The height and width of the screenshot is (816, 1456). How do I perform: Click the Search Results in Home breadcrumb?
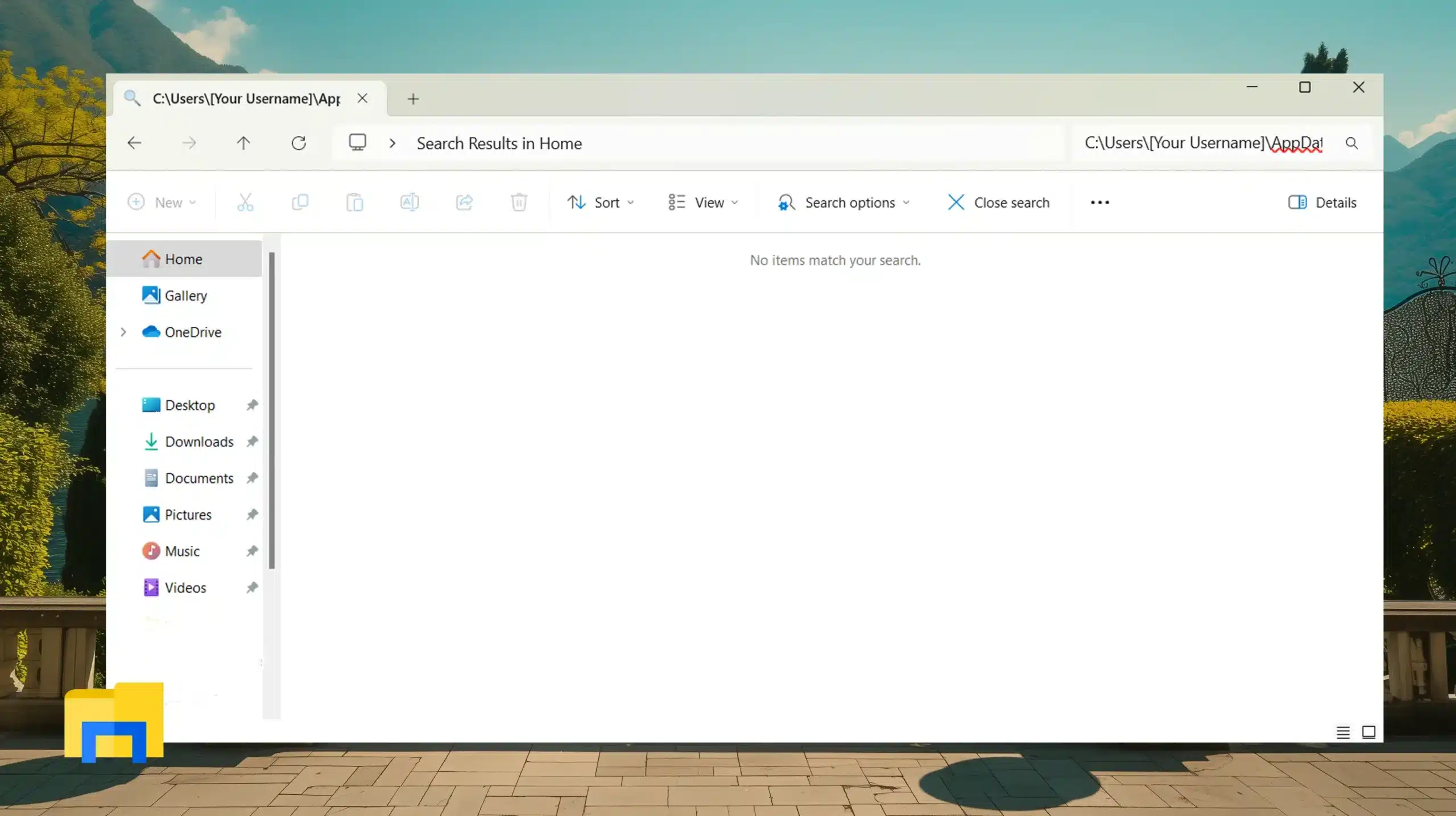click(499, 143)
